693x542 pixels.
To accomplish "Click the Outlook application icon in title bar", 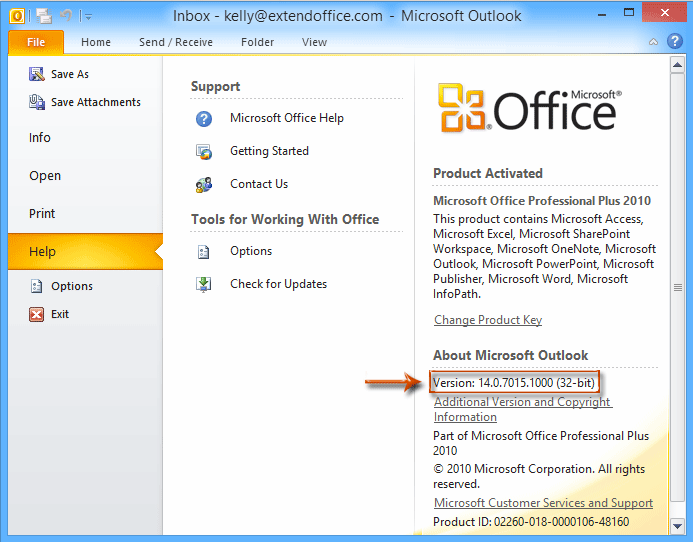I will 17,16.
